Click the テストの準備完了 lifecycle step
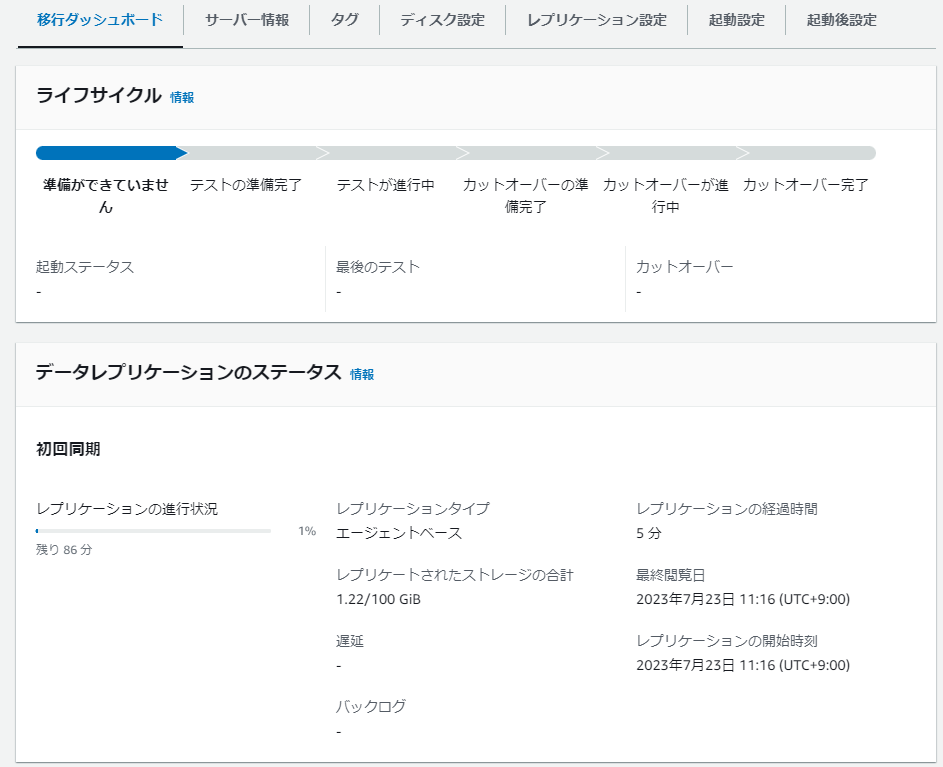The image size is (943, 767). (x=246, y=185)
